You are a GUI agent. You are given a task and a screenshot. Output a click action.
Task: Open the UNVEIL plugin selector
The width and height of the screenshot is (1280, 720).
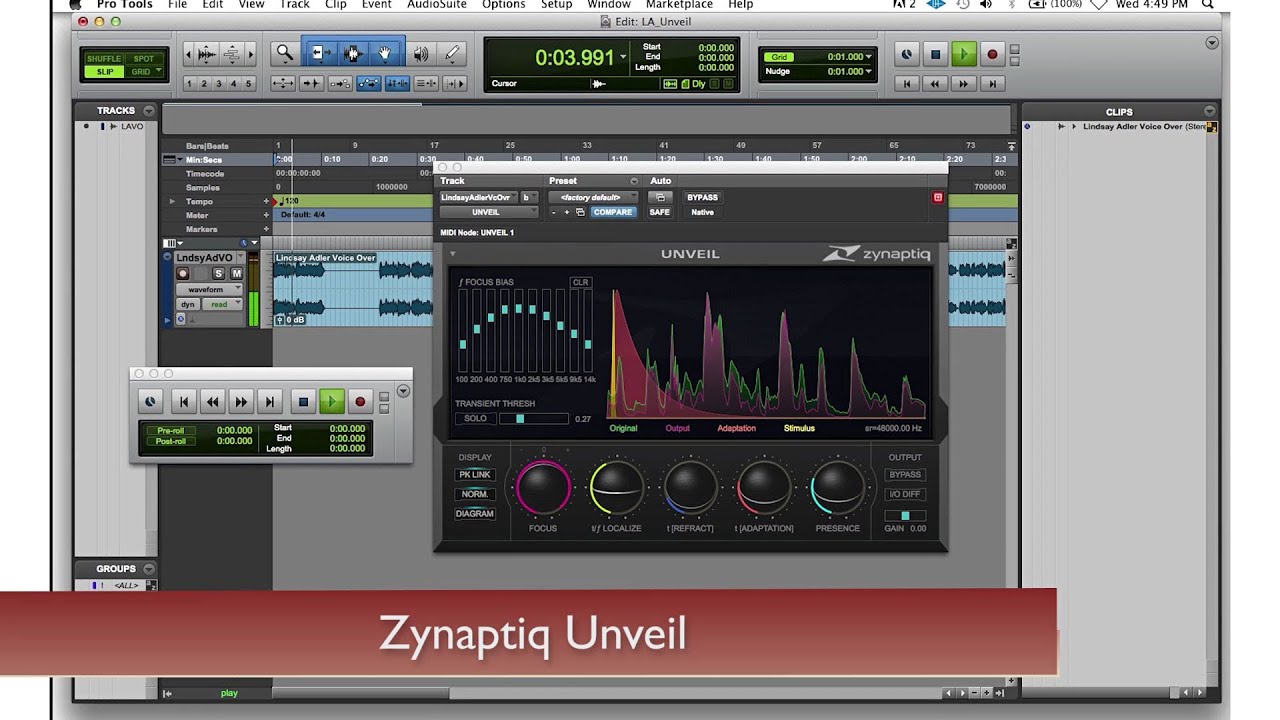pyautogui.click(x=489, y=212)
